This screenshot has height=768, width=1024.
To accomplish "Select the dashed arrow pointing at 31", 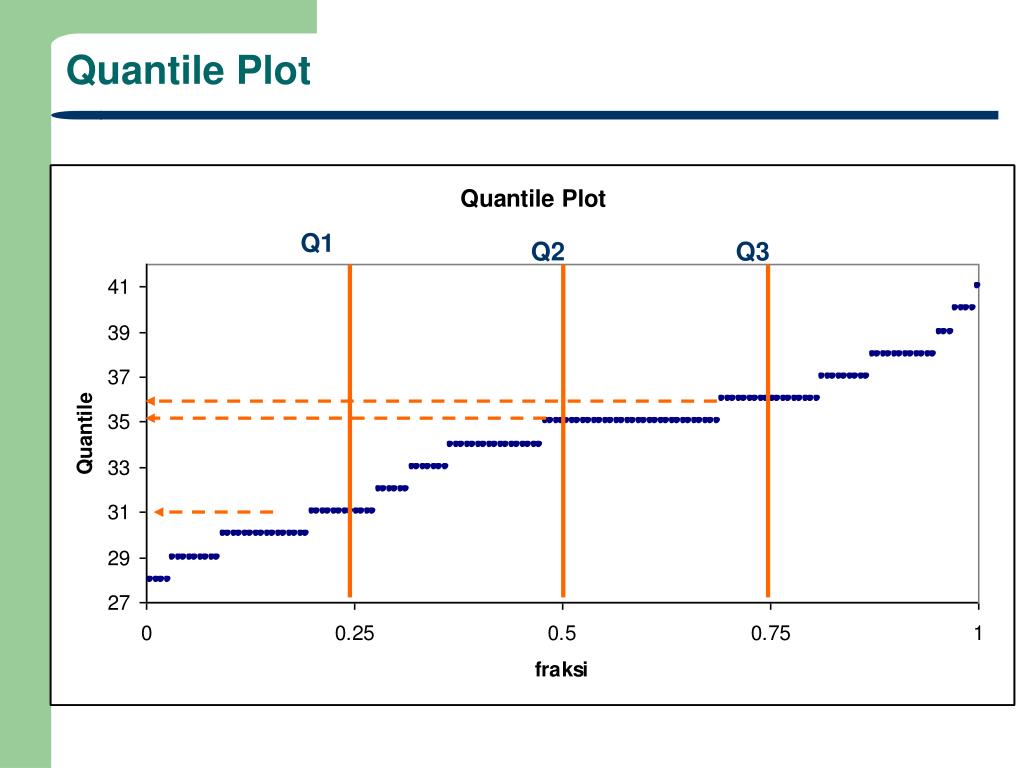I will (x=214, y=512).
